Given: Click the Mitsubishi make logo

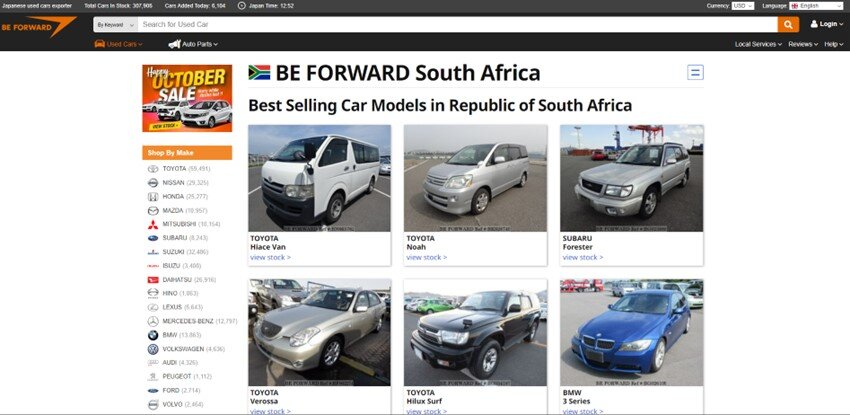Looking at the screenshot, I should point(153,224).
